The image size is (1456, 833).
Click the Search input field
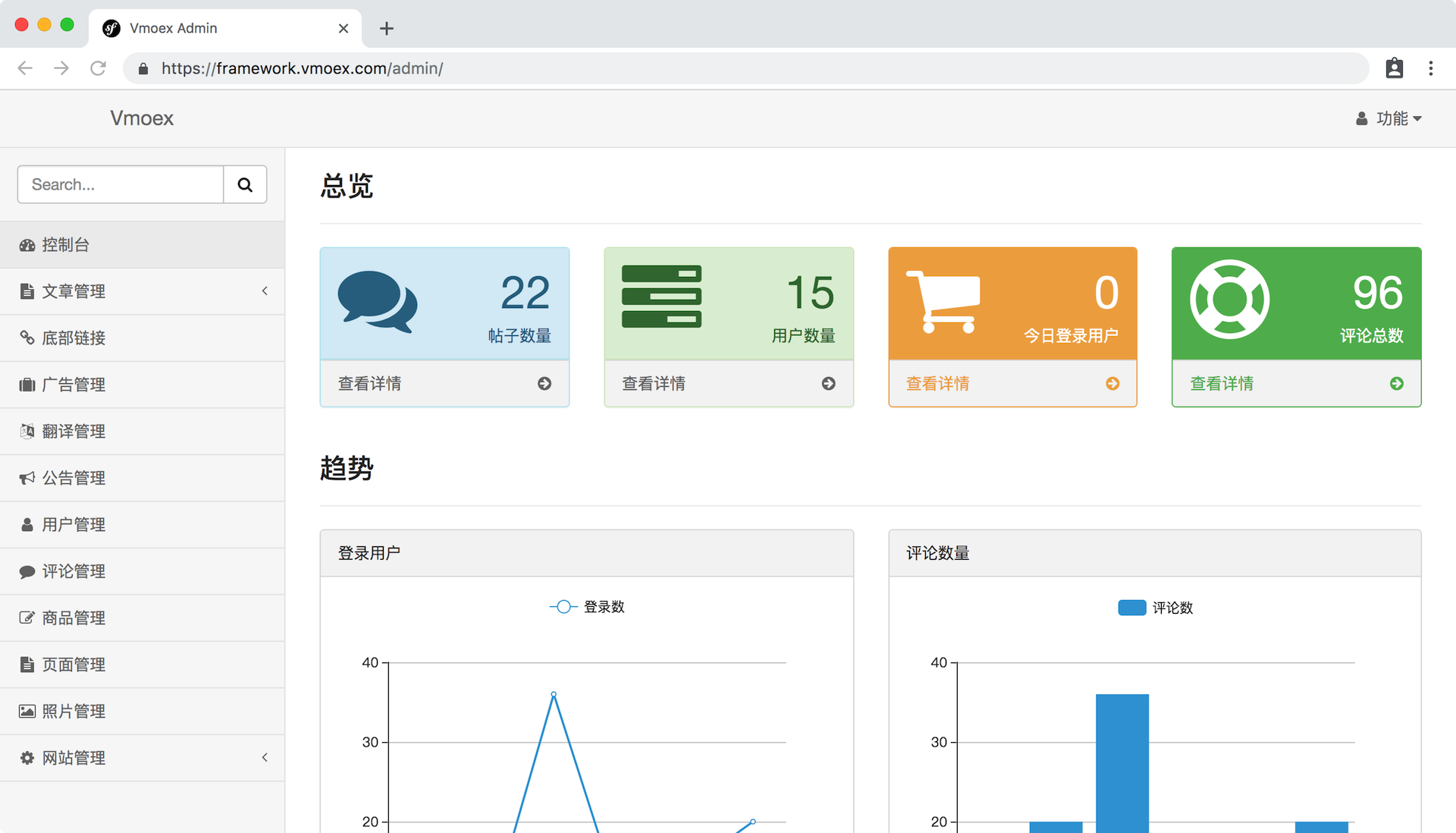[x=121, y=184]
